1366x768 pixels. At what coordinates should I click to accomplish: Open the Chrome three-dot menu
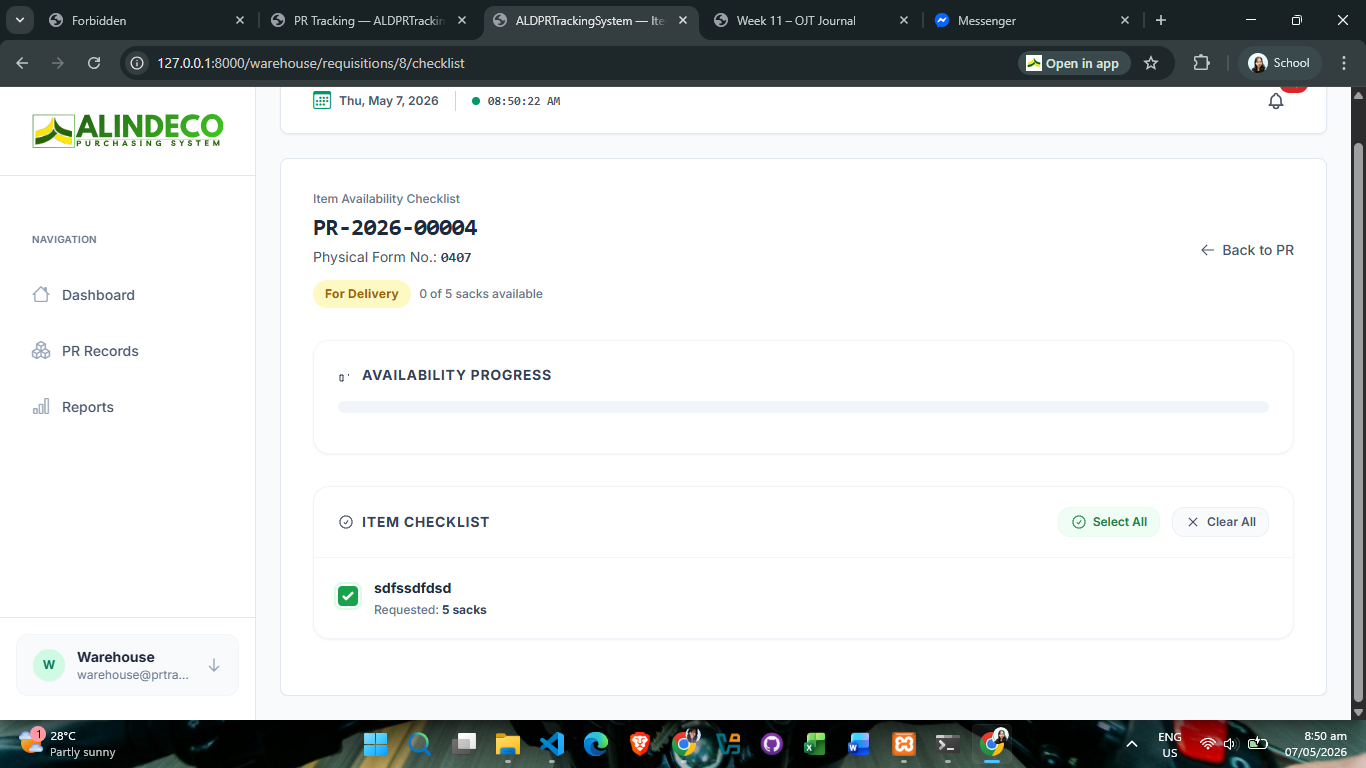(x=1343, y=63)
